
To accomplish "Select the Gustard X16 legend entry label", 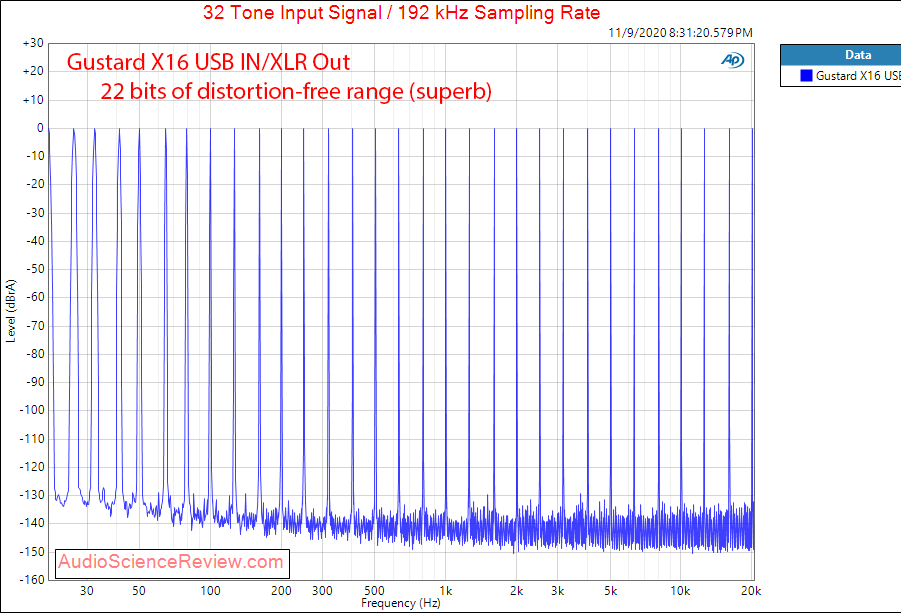I will point(858,76).
